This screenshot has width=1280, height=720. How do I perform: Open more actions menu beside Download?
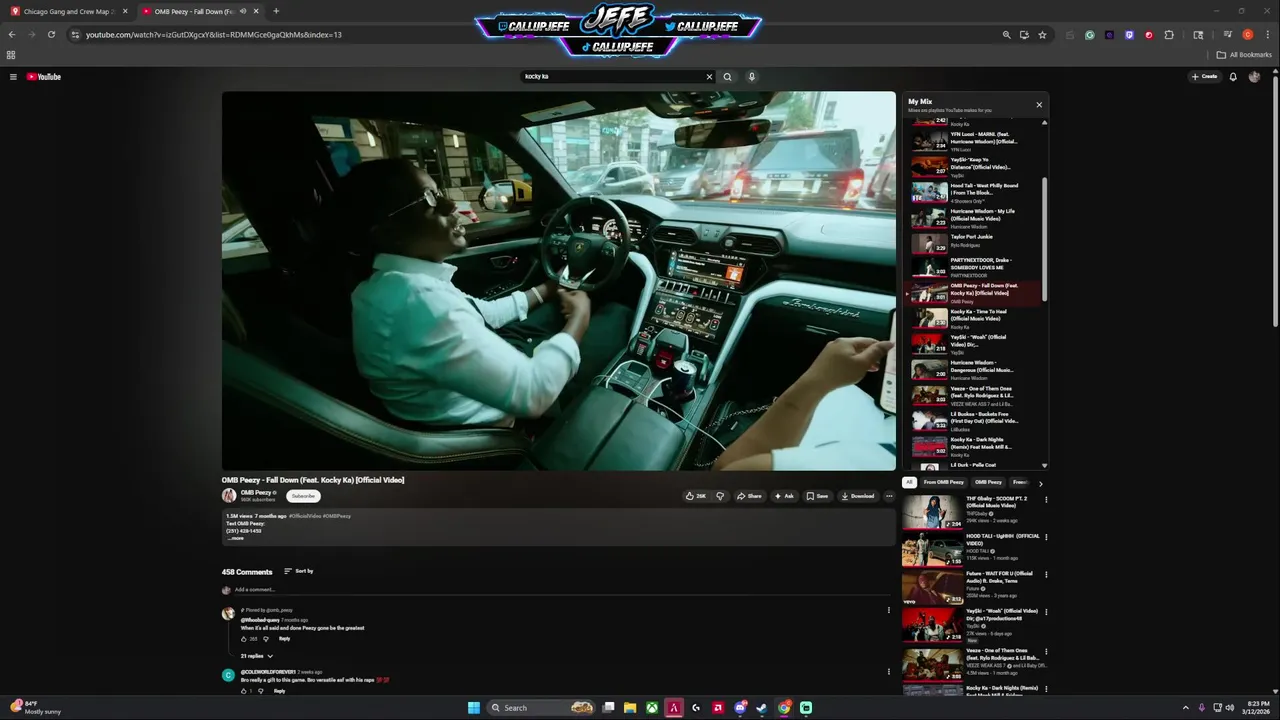tap(889, 496)
